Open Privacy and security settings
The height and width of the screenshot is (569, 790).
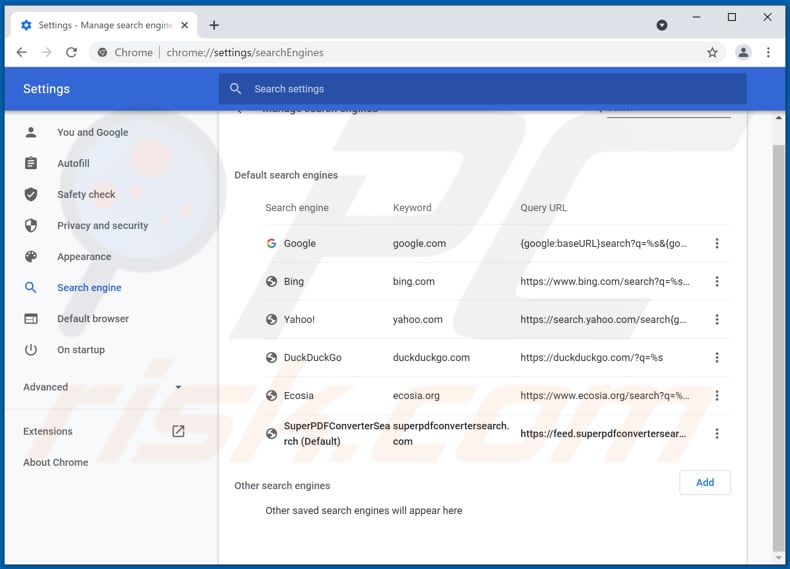[103, 226]
